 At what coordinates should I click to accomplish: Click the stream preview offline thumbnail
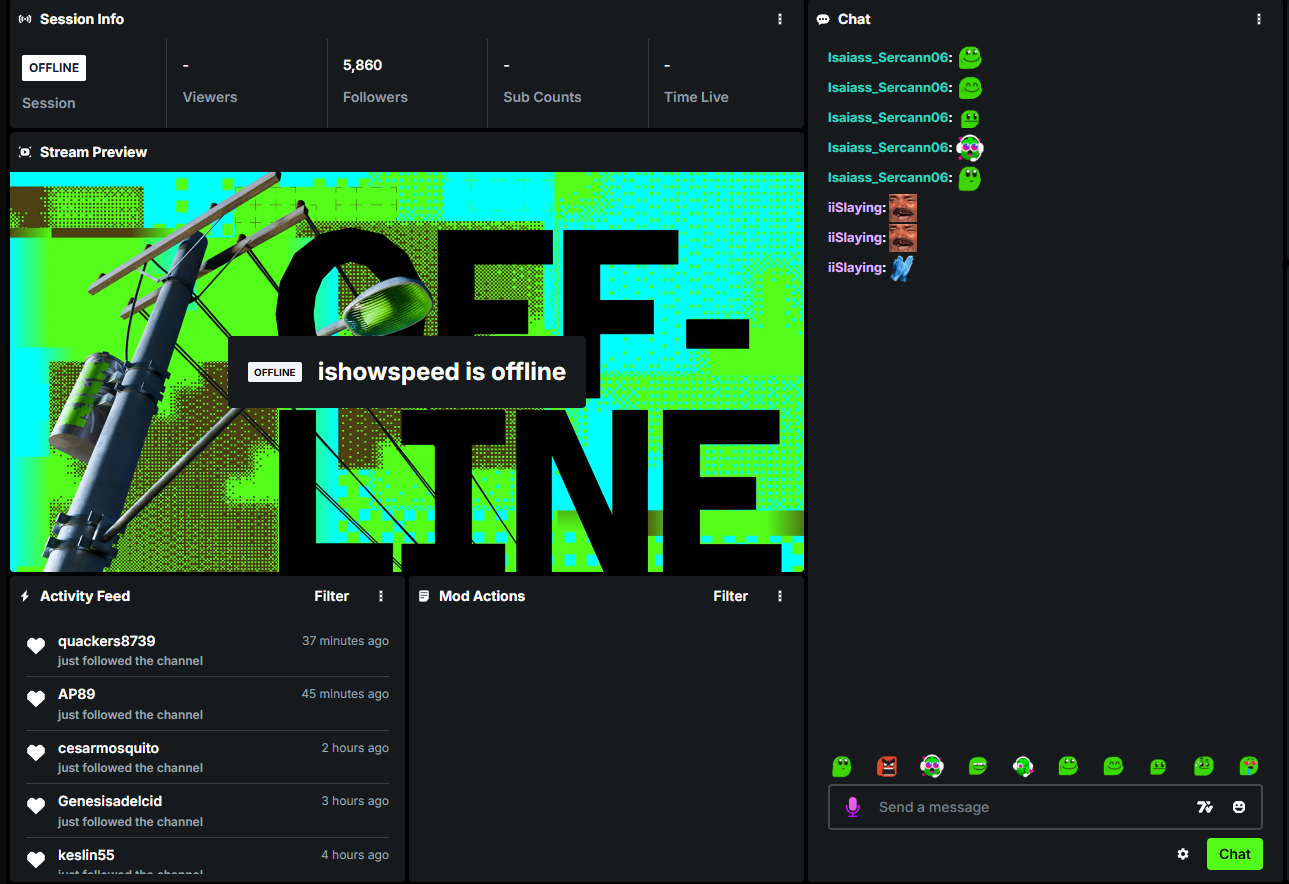pyautogui.click(x=407, y=372)
